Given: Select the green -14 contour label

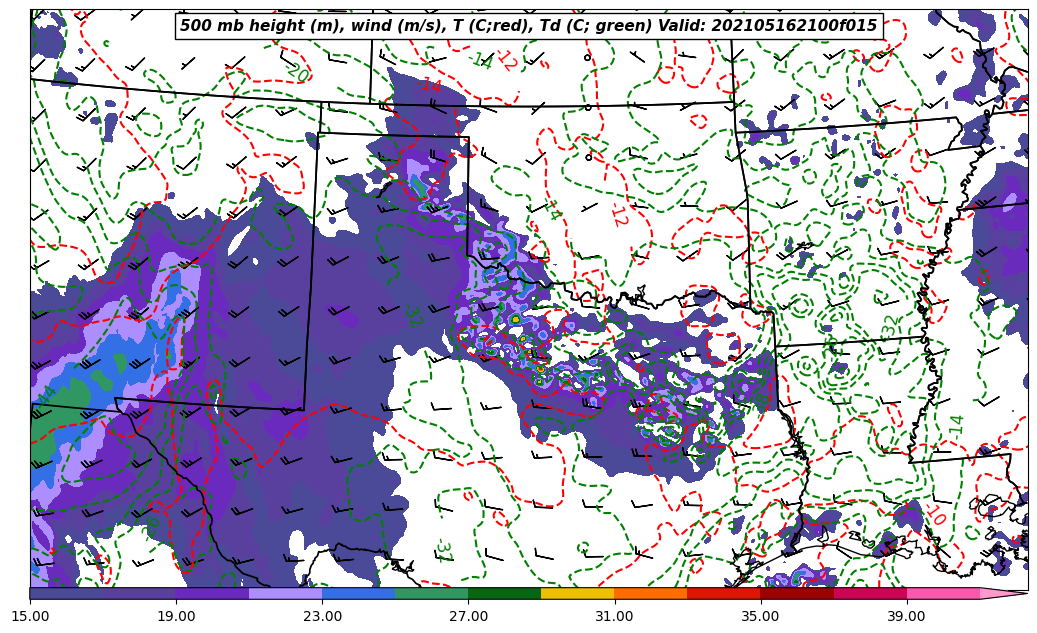Looking at the screenshot, I should (956, 426).
